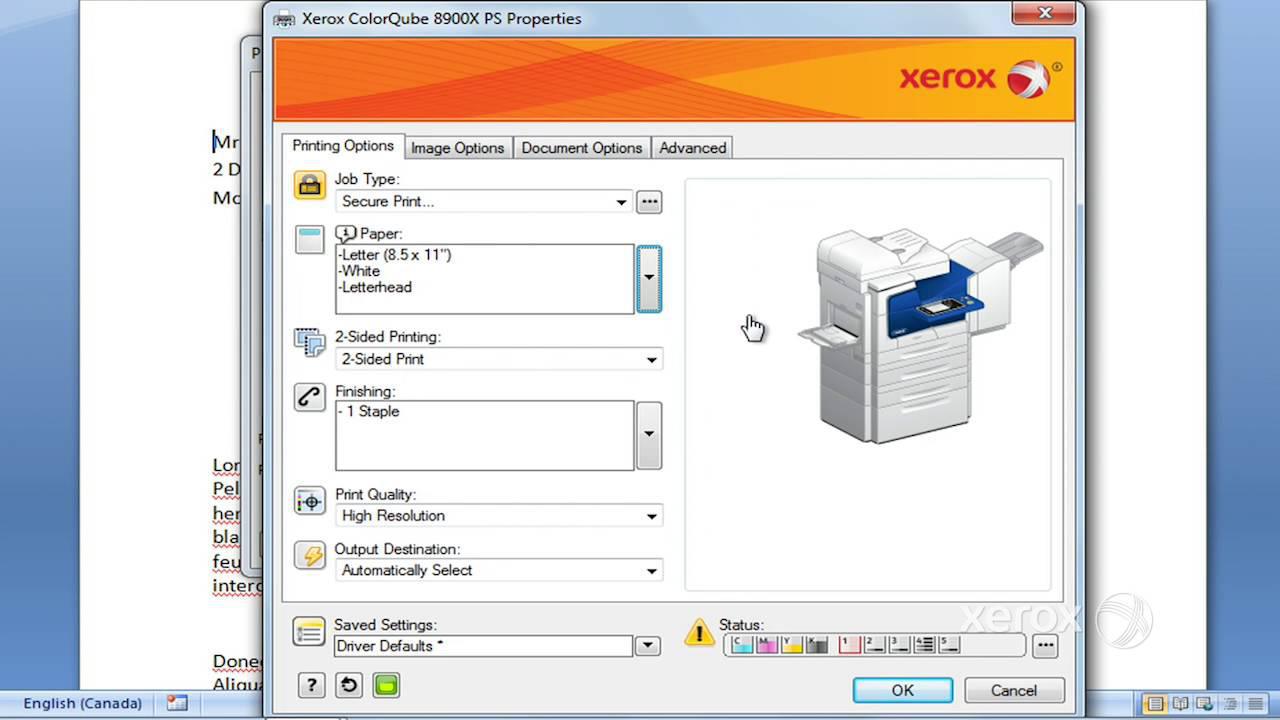Click the Print Quality target icon
Image resolution: width=1280 pixels, height=720 pixels.
coord(310,501)
